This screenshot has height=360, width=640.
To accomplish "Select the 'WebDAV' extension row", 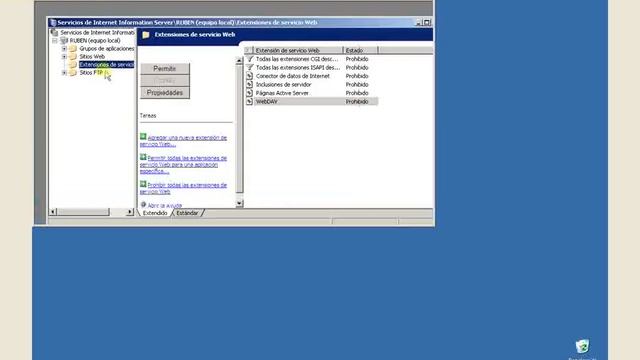I will tap(312, 102).
